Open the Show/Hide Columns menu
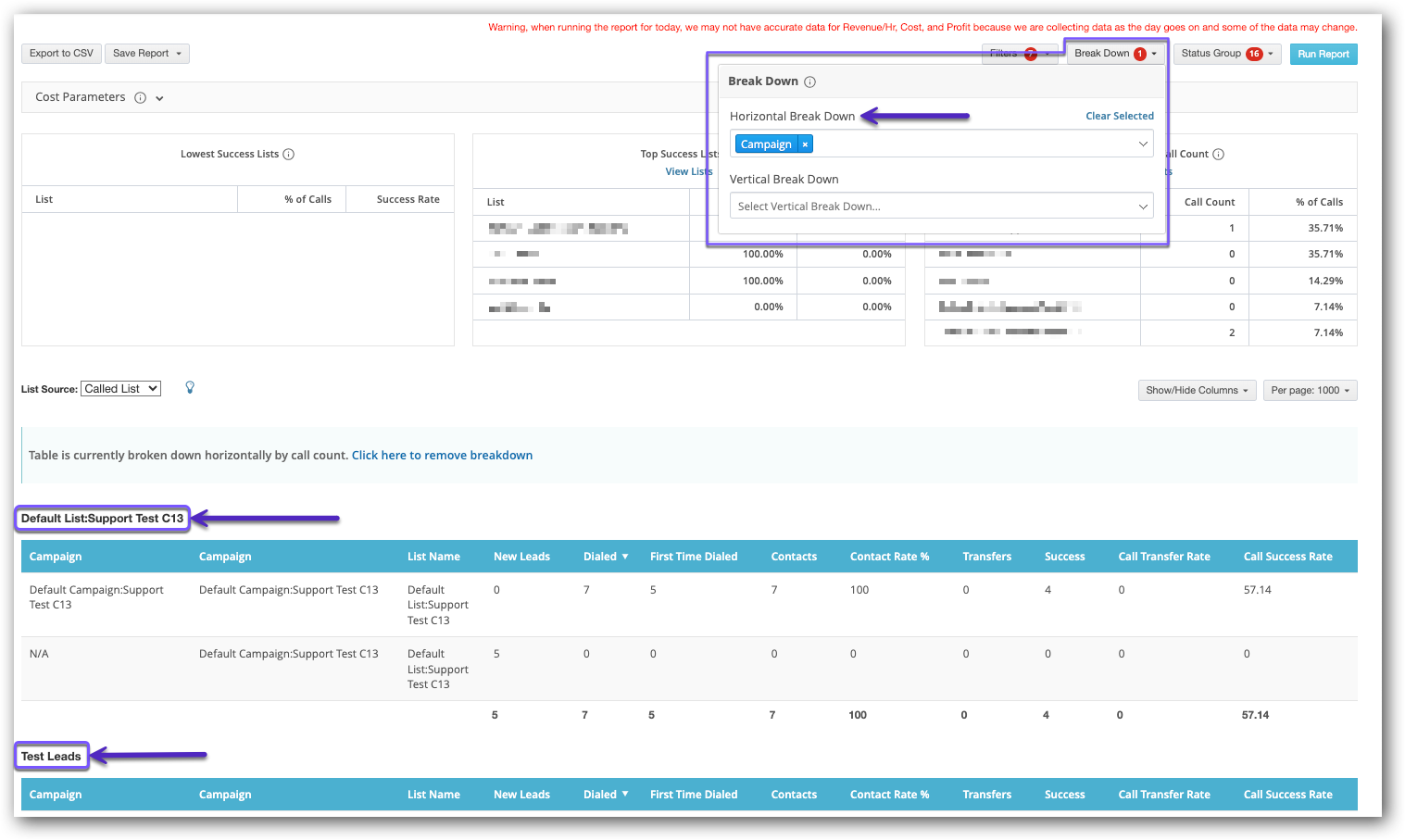Image resolution: width=1405 pixels, height=840 pixels. click(1197, 391)
